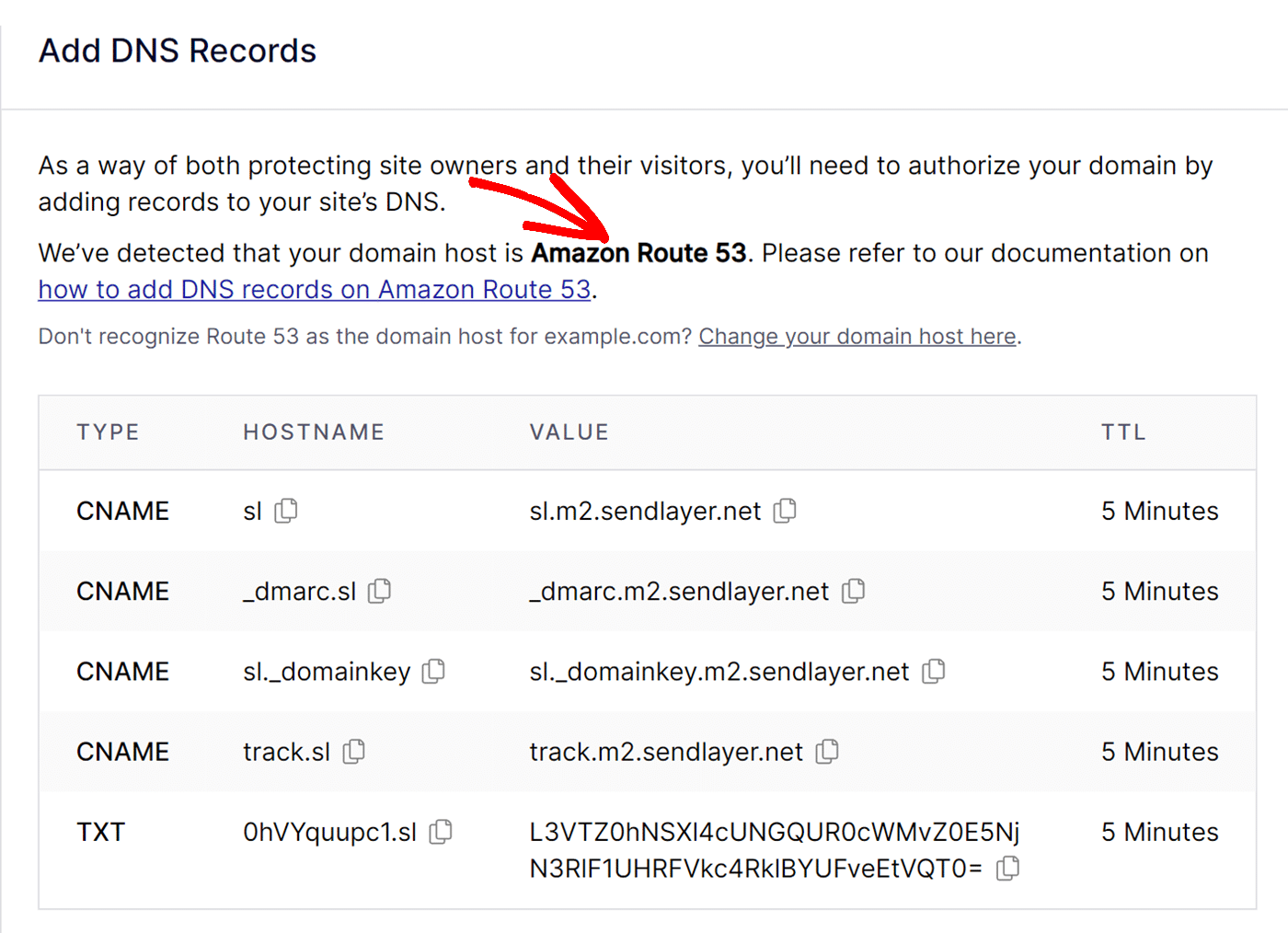Copy the value _dmarc.m2.sendlayer.net
The image size is (1288, 933).
tap(854, 592)
